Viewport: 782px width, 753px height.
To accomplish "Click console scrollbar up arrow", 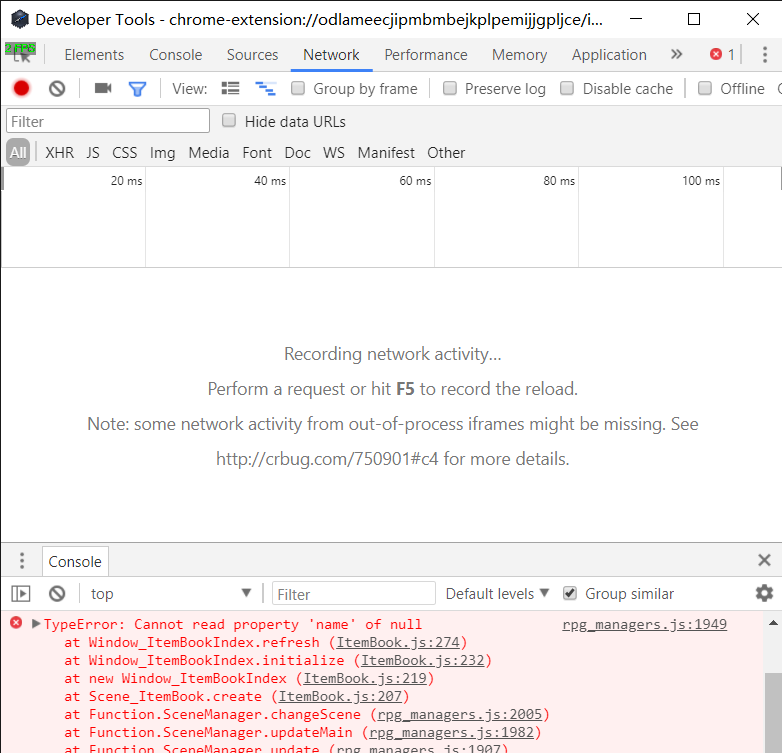I will (773, 622).
